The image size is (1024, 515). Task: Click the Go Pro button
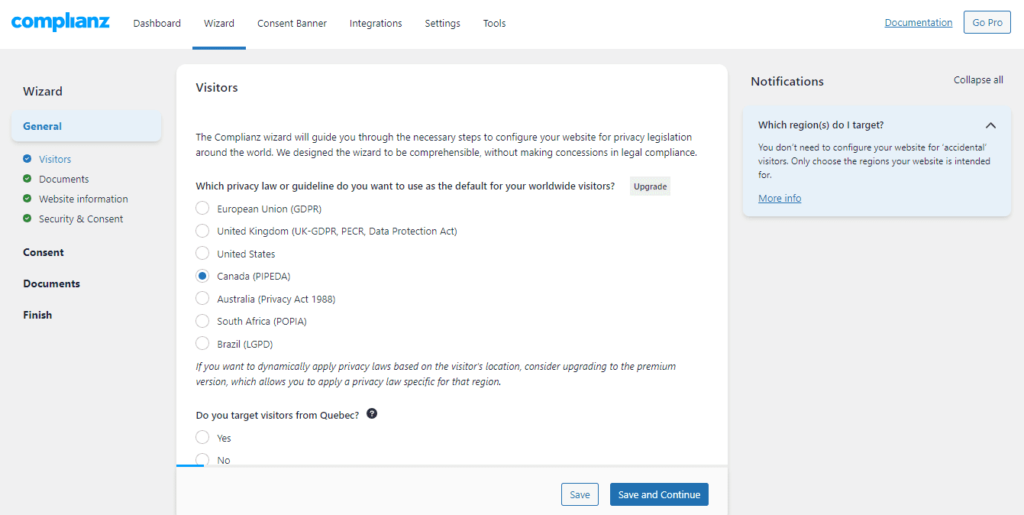pos(987,23)
